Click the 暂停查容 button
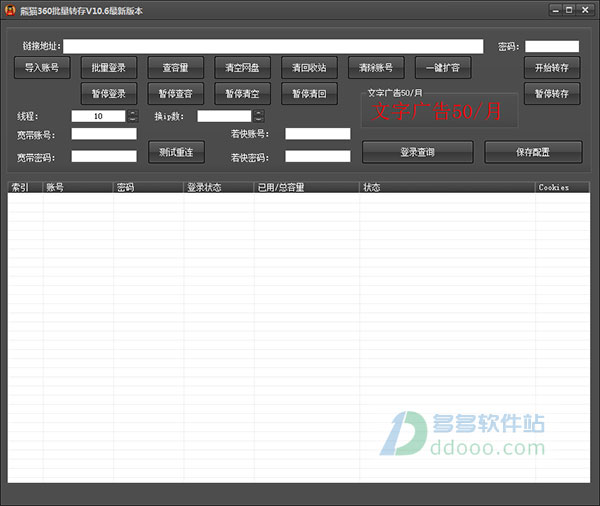 click(x=176, y=94)
